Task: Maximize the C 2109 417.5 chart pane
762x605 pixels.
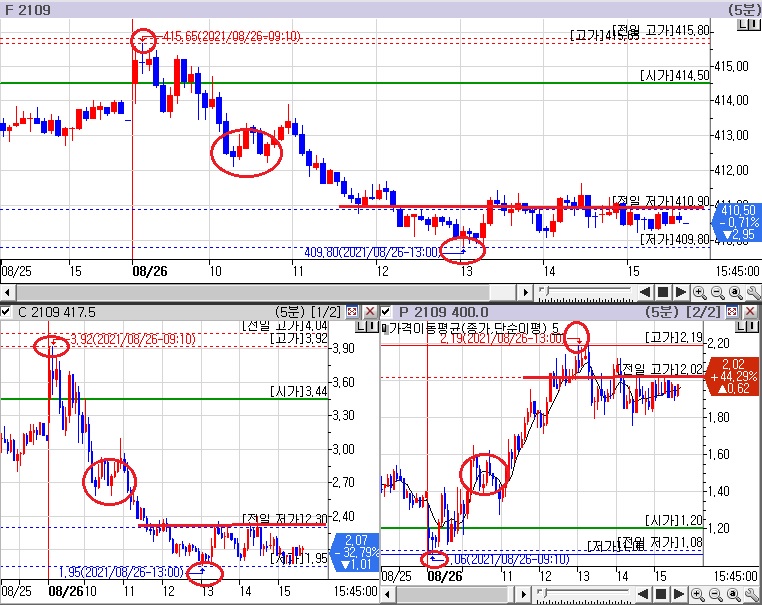Action: click(x=352, y=311)
